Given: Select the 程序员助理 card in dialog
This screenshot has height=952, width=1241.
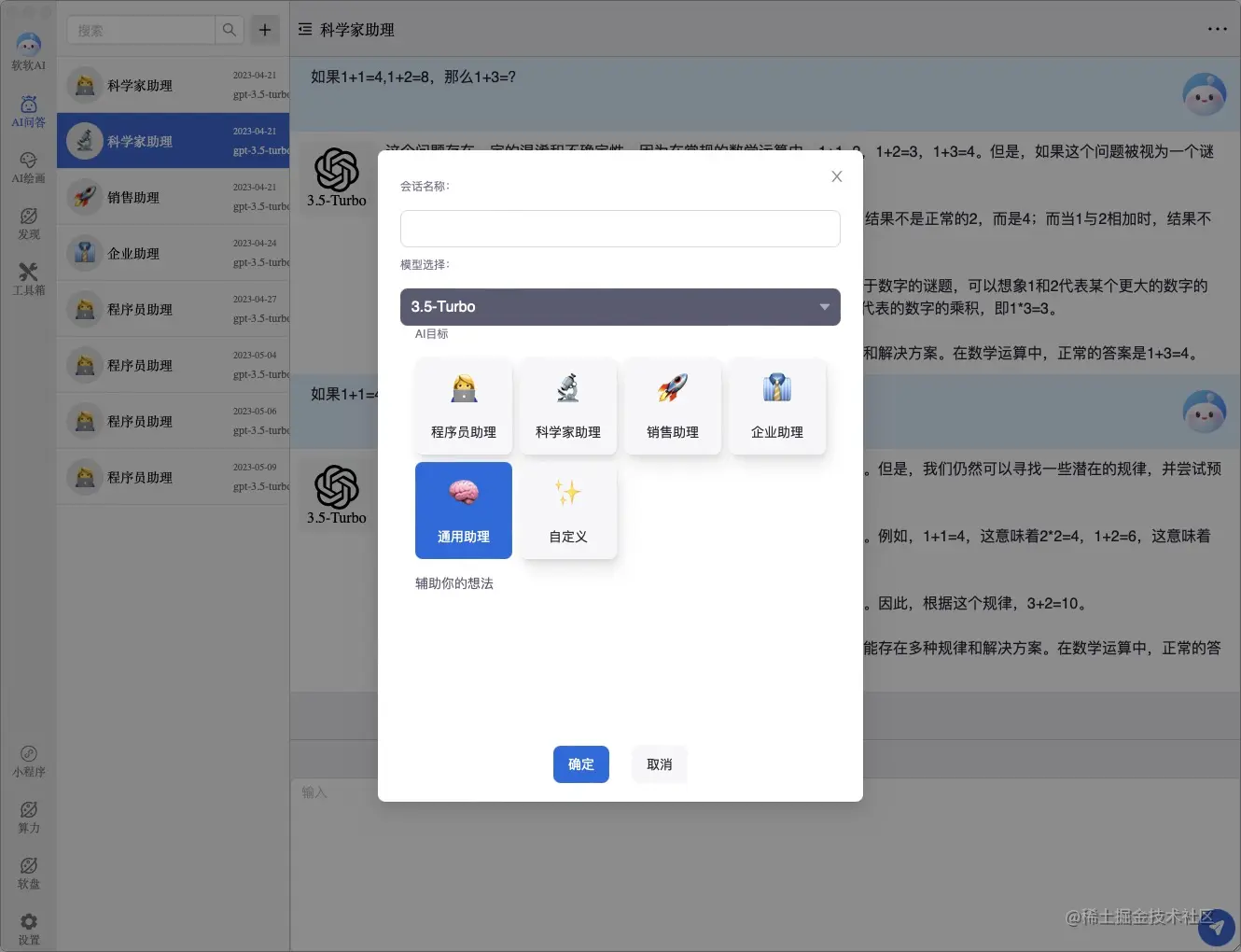Looking at the screenshot, I should click(464, 406).
